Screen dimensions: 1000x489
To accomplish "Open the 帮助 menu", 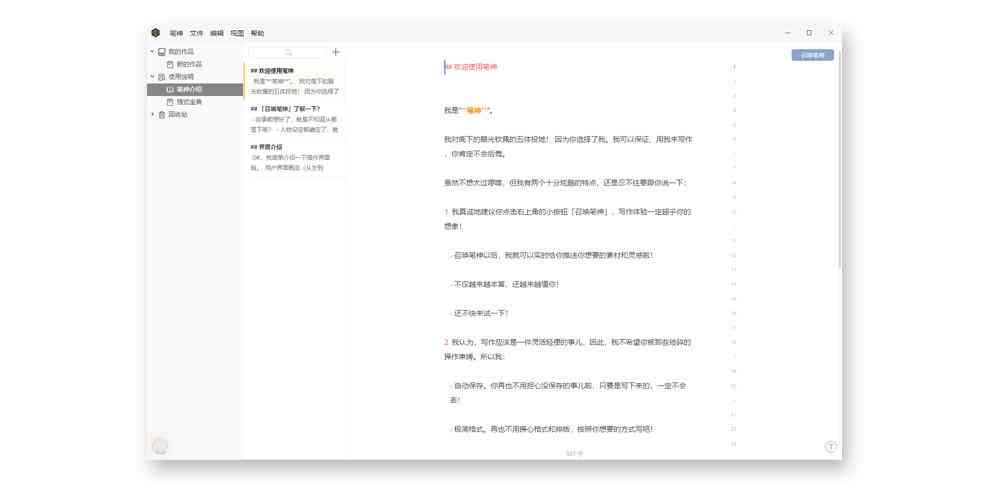I will tap(258, 33).
